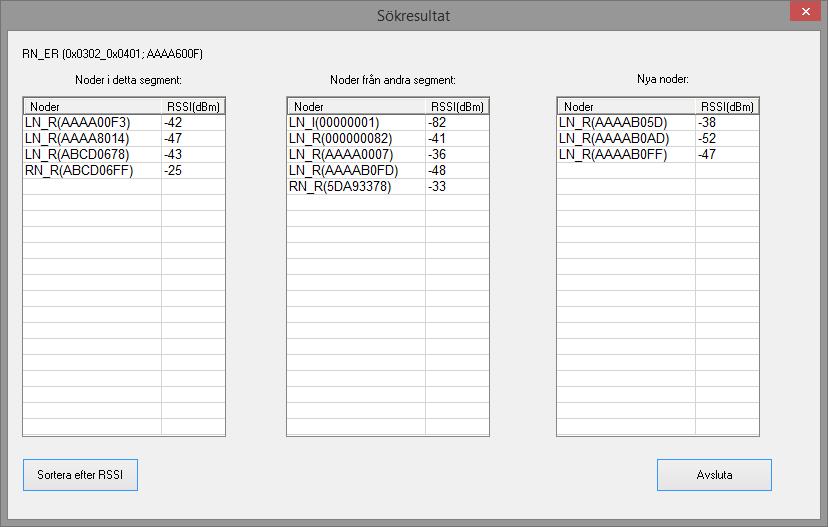Click the Sortera efter RSSI button

tap(80, 475)
